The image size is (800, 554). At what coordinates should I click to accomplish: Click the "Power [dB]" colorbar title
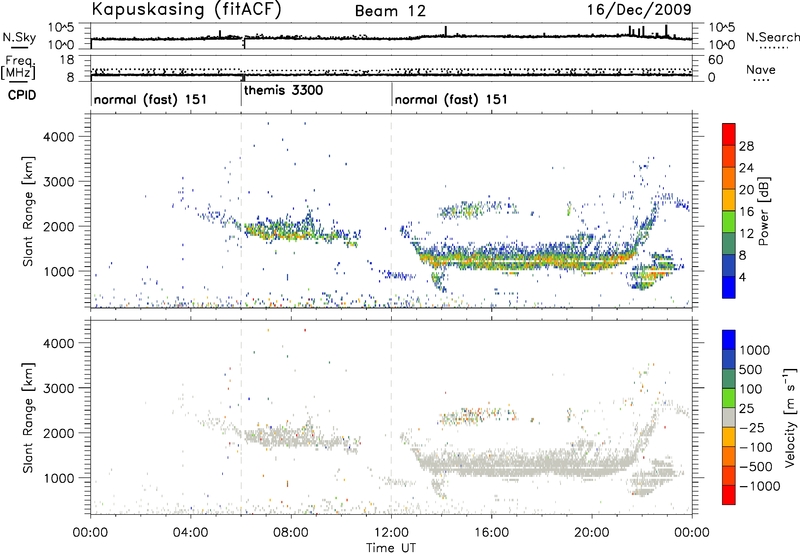pyautogui.click(x=764, y=211)
